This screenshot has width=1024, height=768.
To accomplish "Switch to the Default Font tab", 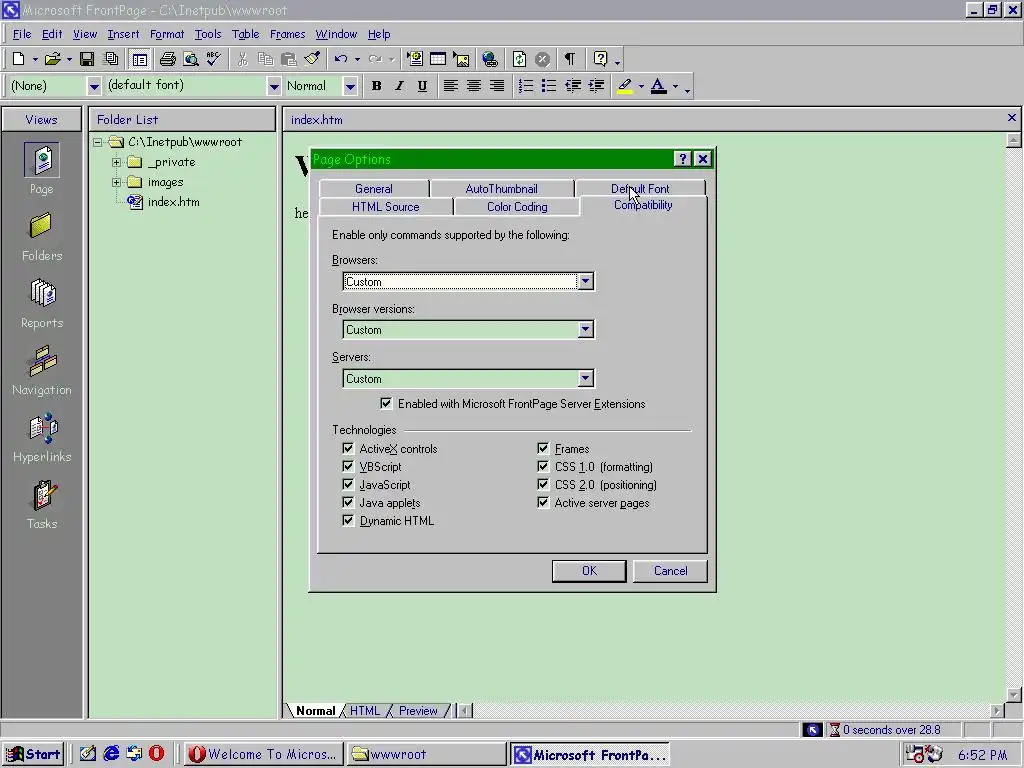I will pos(640,189).
